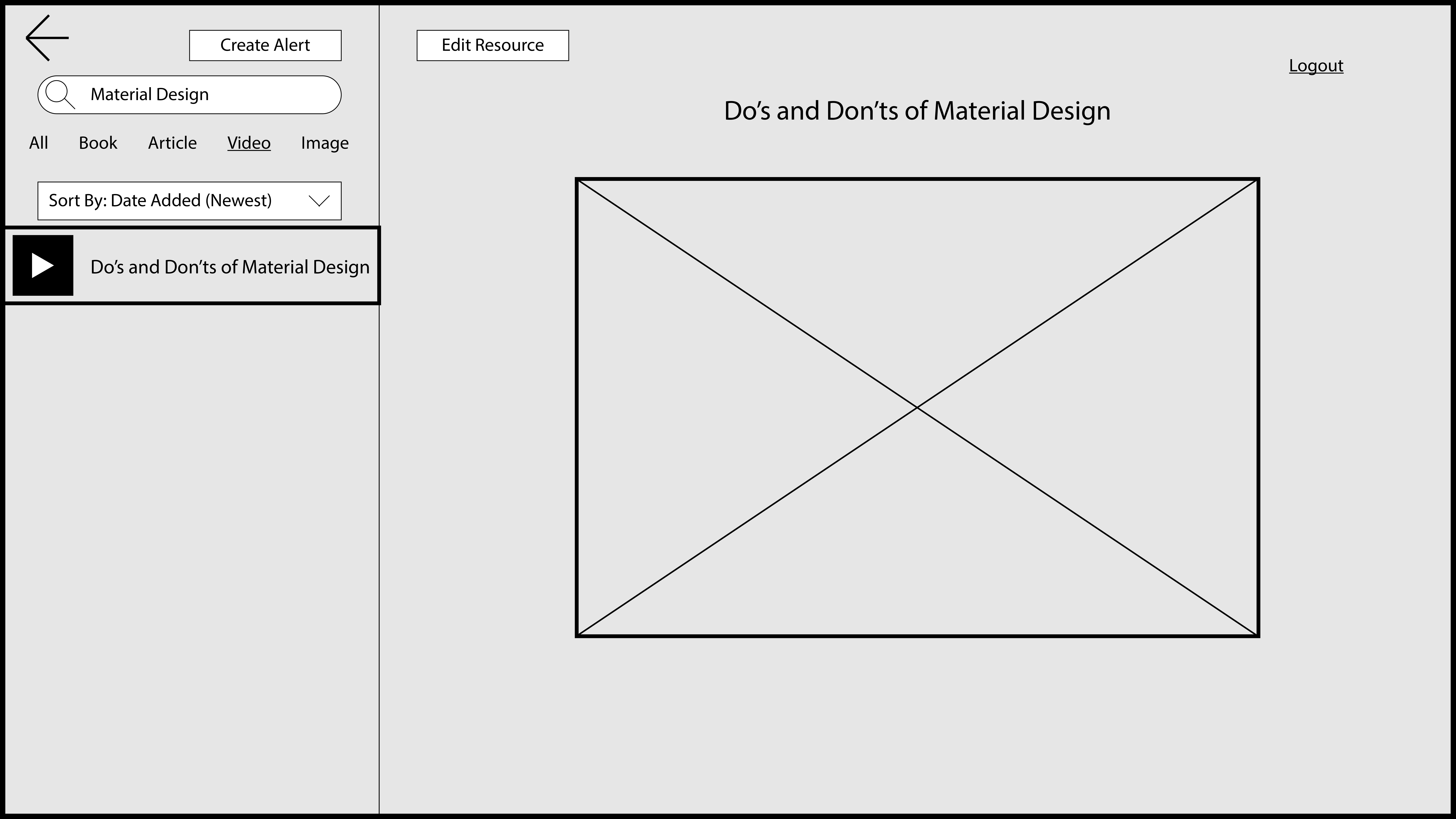Play the video from the result's play icon

point(43,265)
